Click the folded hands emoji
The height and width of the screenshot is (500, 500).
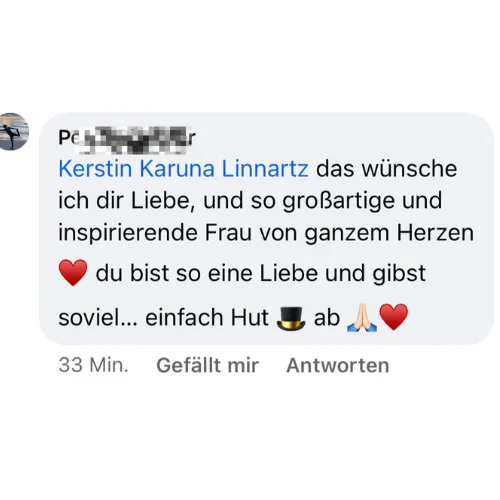pyautogui.click(x=362, y=318)
